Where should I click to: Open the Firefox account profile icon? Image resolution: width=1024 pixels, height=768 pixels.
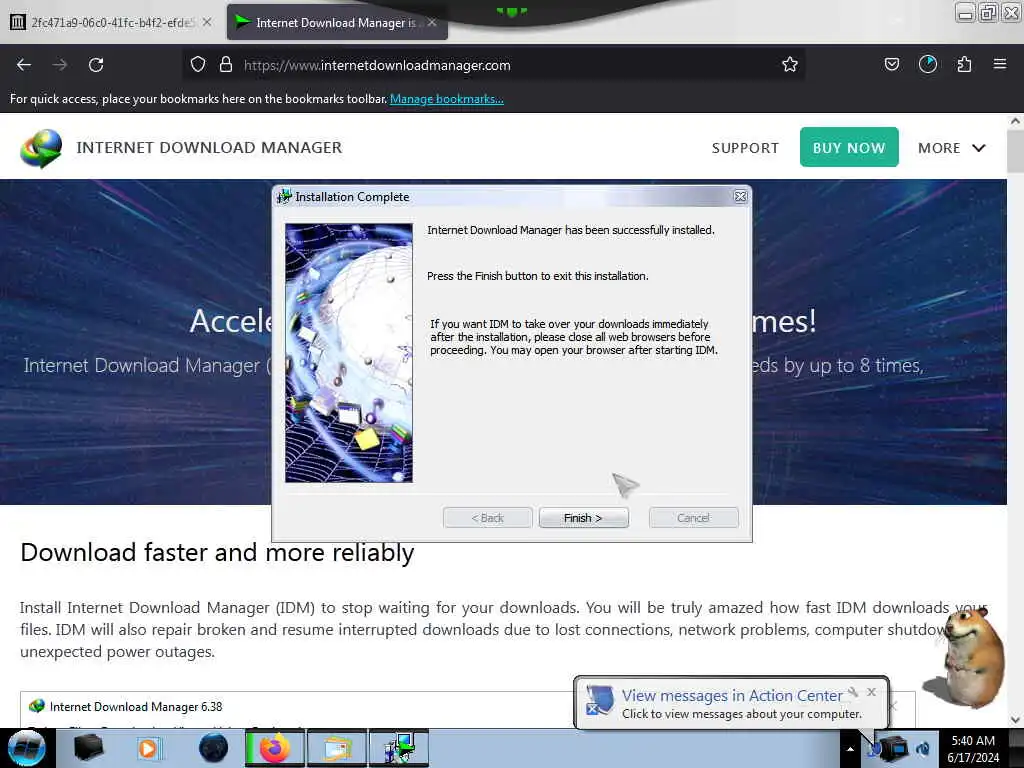[x=927, y=65]
